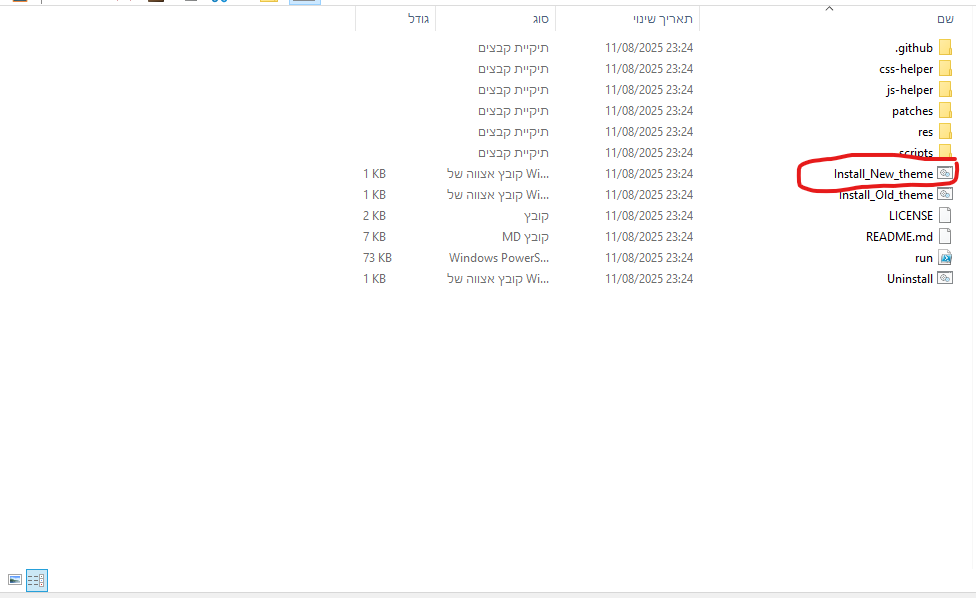976x598 pixels.
Task: Click the js-helper folder icon
Action: [x=945, y=90]
